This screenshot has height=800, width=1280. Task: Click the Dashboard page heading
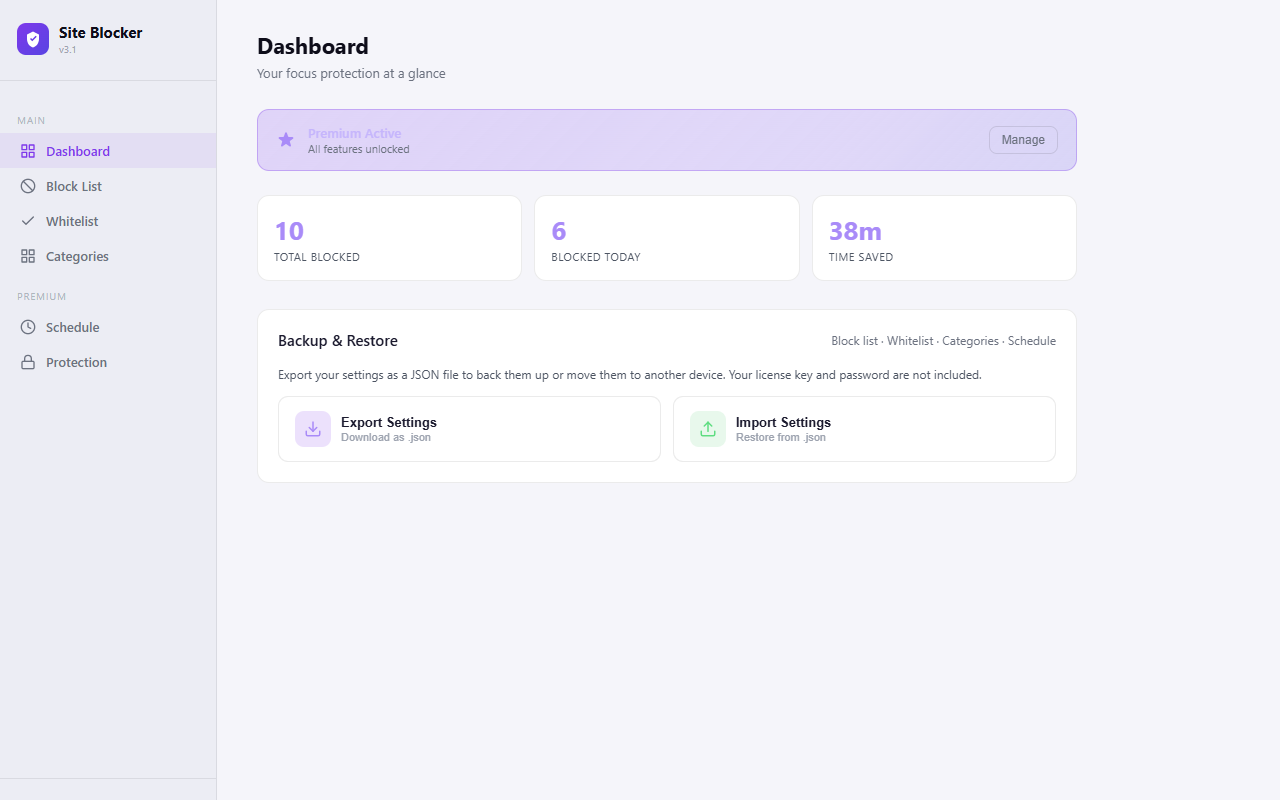[313, 46]
